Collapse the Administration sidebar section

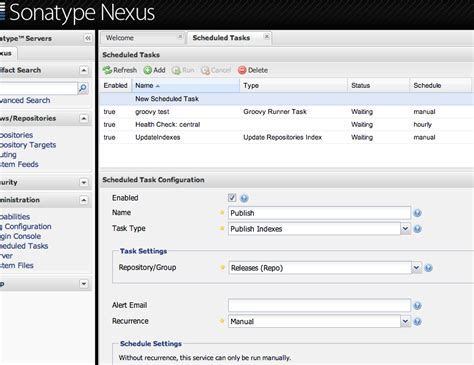(x=84, y=200)
